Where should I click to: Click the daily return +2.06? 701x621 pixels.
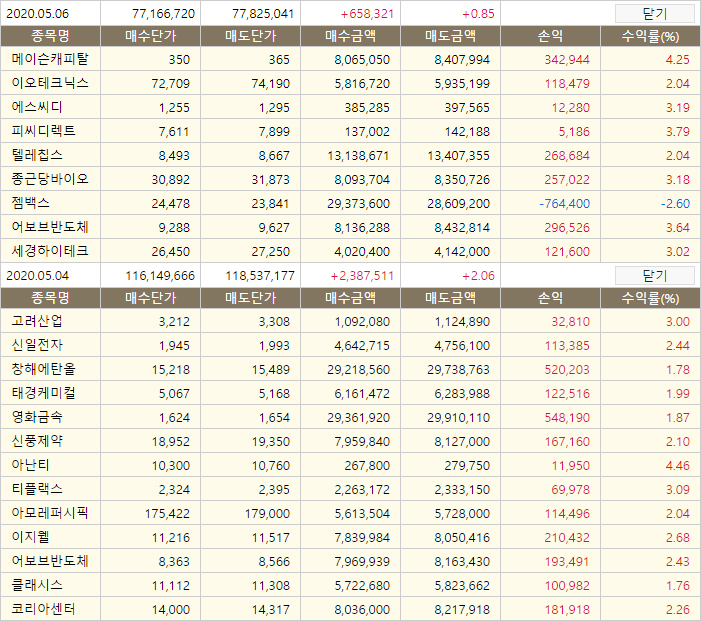(x=478, y=276)
